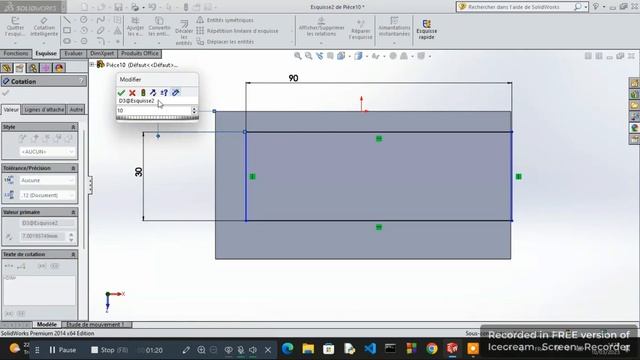Click Décaler les entités tool
This screenshot has height=360, width=640.
[184, 33]
